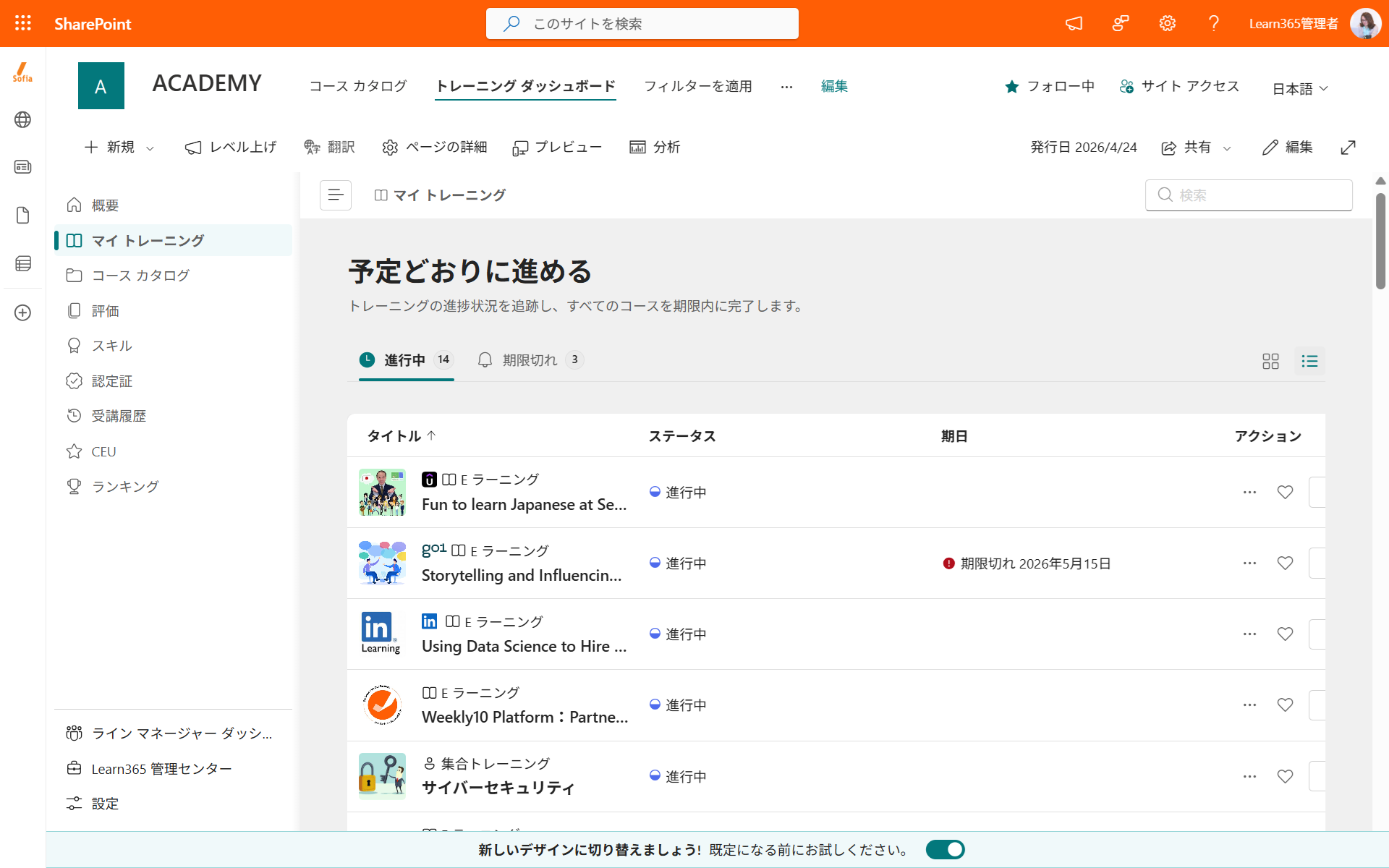Open ページの詳細 in command bar
The image size is (1389, 868).
[x=435, y=148]
